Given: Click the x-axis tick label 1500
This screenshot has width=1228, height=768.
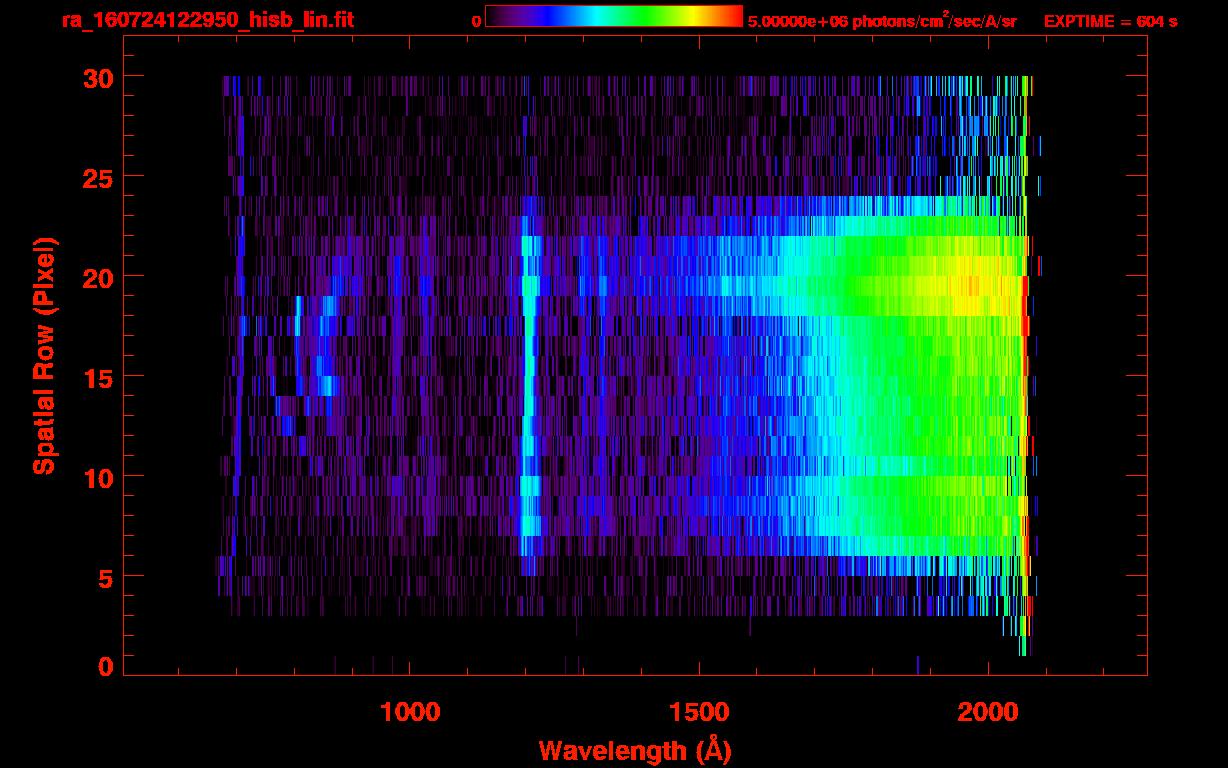Looking at the screenshot, I should coord(699,712).
